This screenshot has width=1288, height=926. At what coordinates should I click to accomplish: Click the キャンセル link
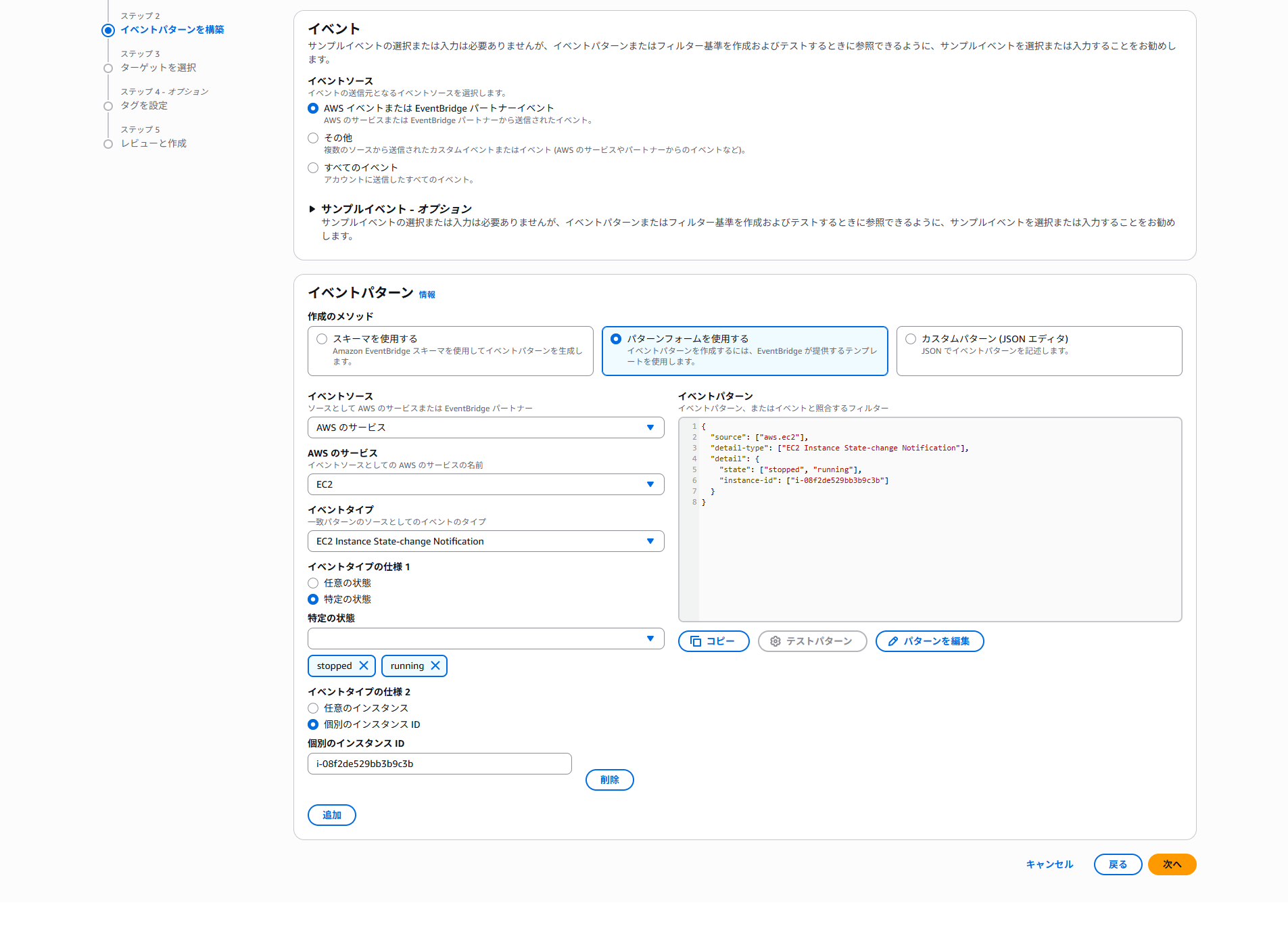1049,864
